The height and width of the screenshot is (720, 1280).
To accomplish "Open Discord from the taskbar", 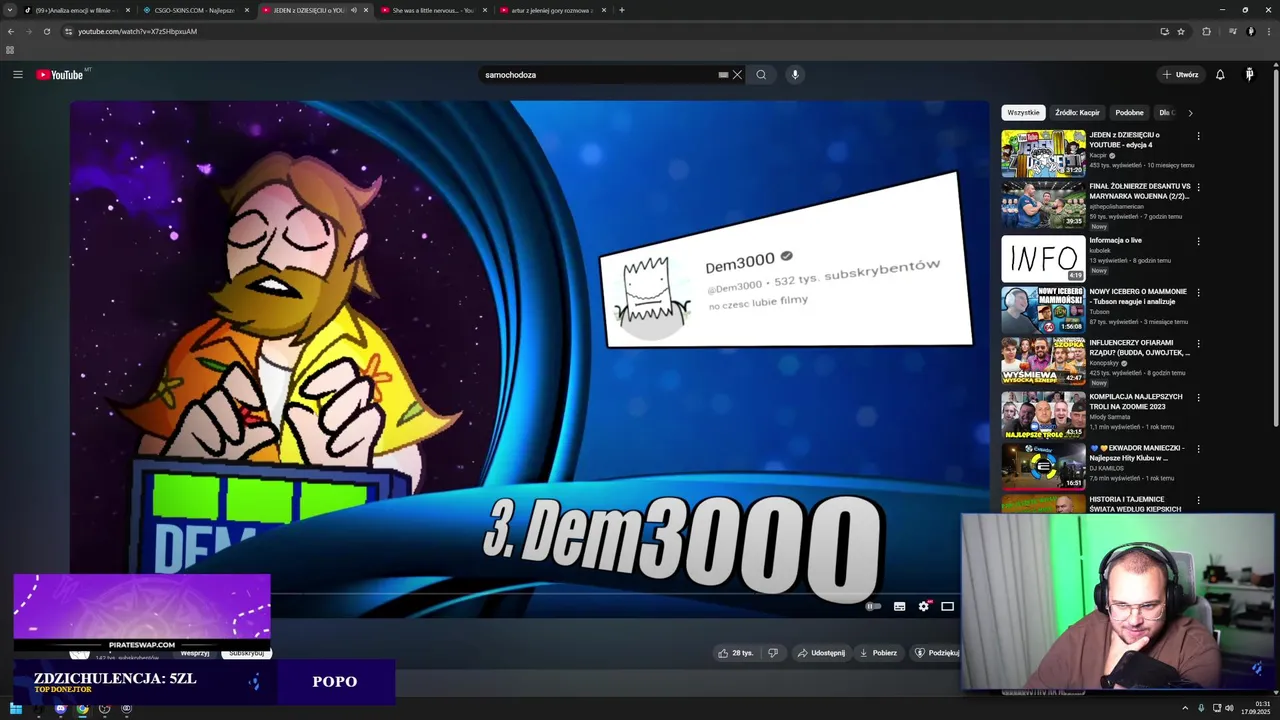I will 60,709.
